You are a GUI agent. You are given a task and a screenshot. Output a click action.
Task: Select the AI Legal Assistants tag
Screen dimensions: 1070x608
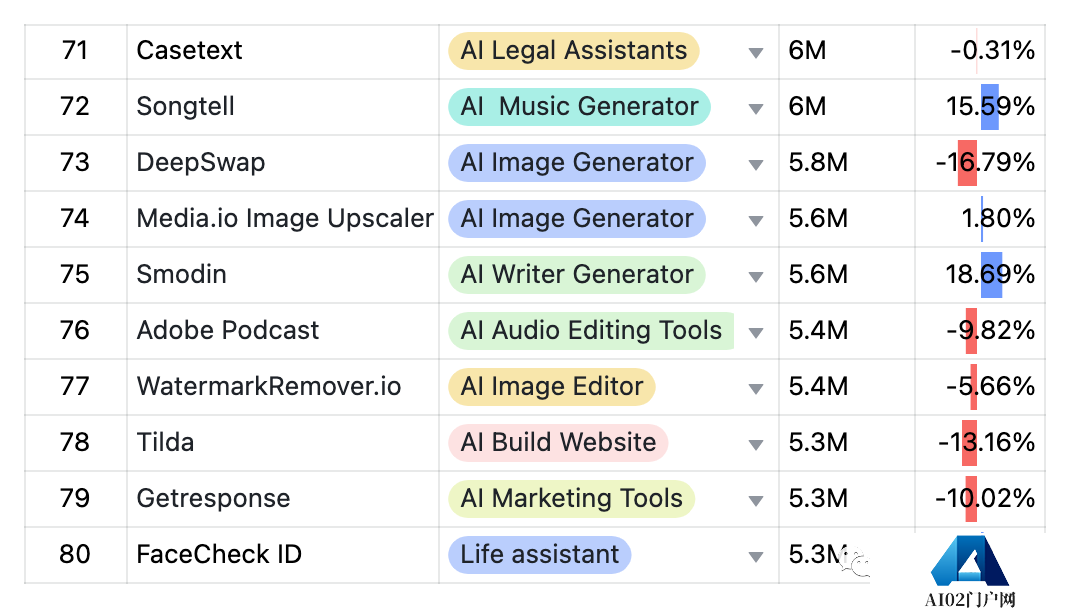pyautogui.click(x=574, y=50)
